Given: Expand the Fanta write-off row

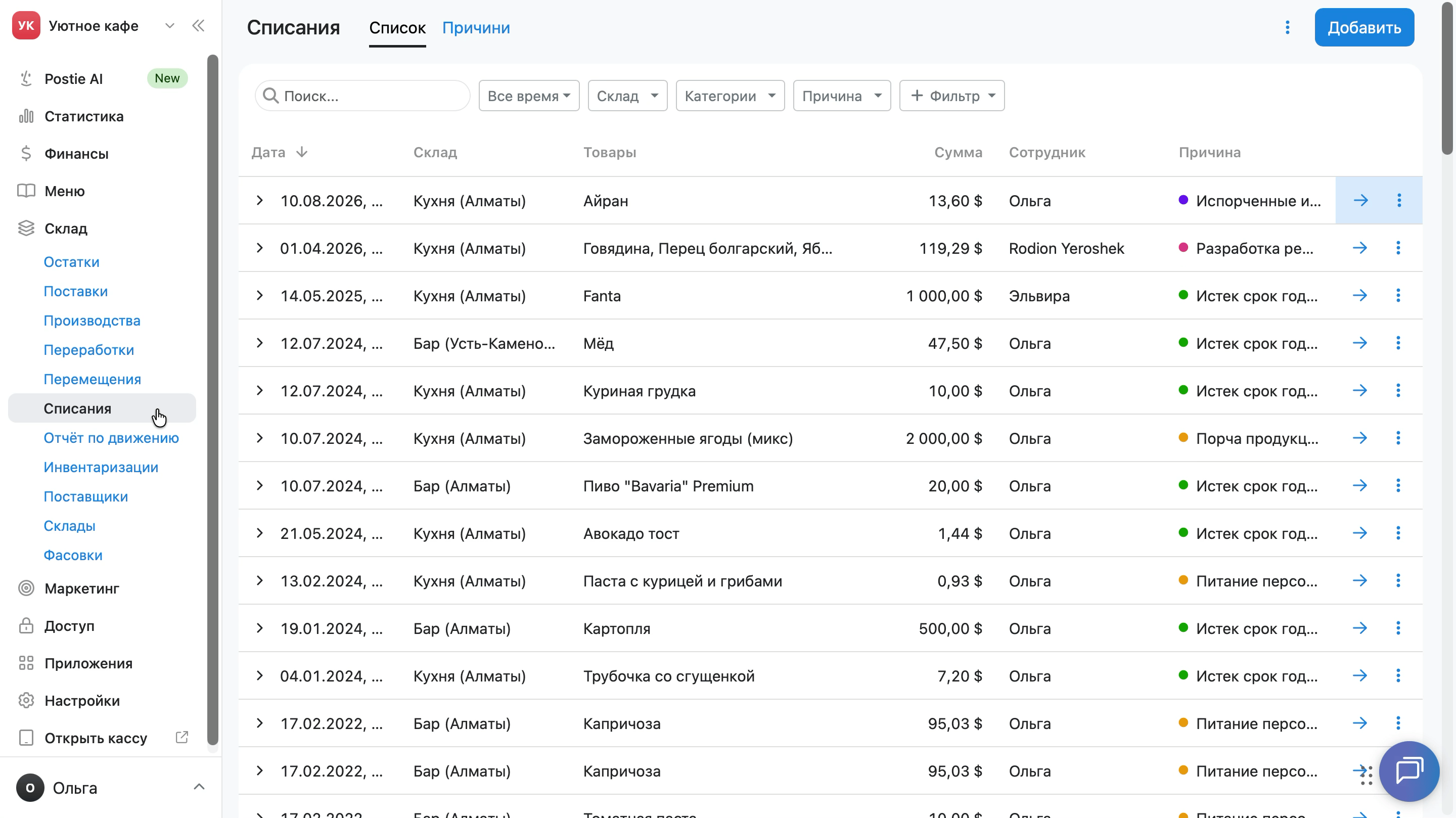Looking at the screenshot, I should 259,295.
